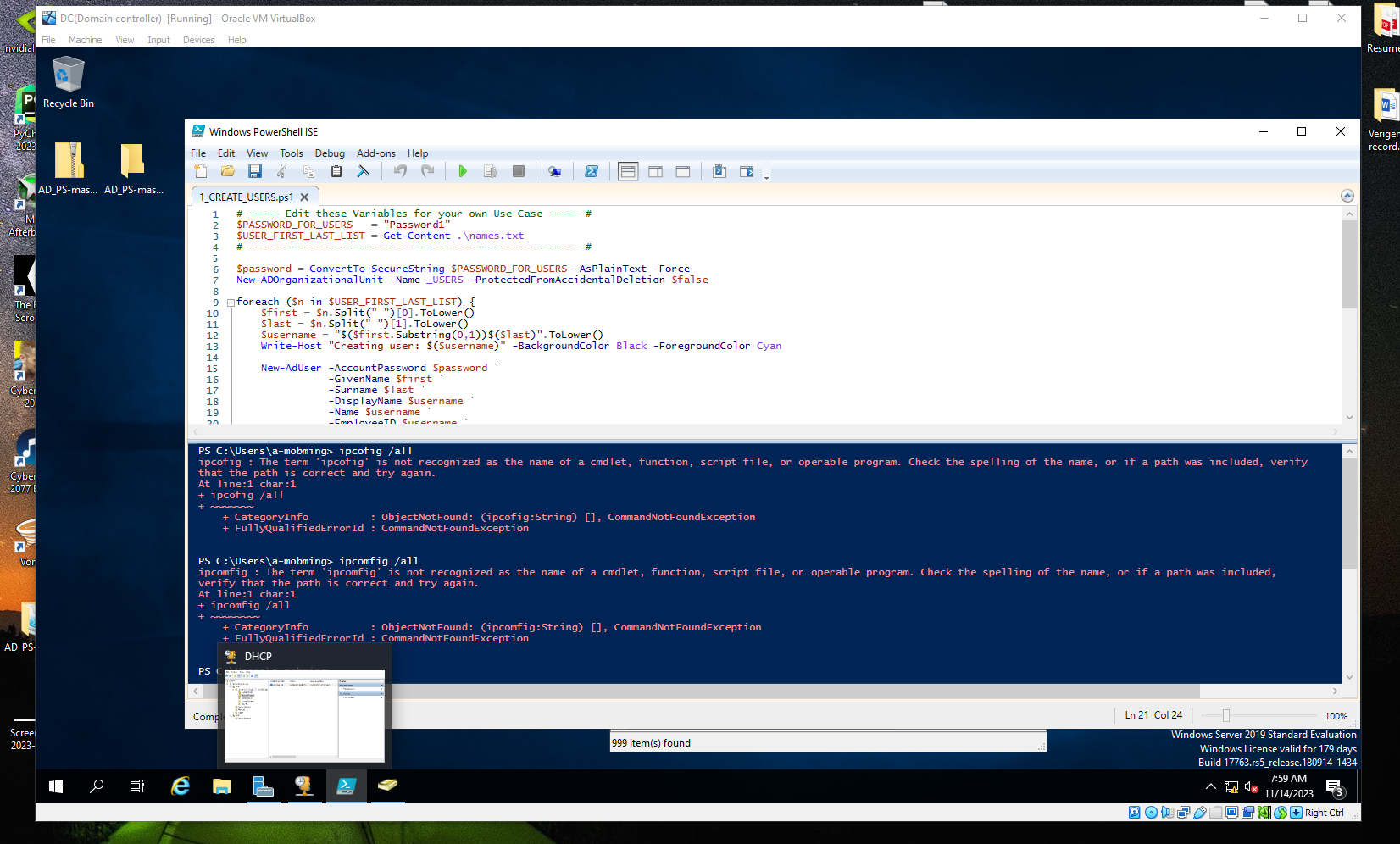1400x844 pixels.
Task: Run the script with the green play icon
Action: coord(463,171)
